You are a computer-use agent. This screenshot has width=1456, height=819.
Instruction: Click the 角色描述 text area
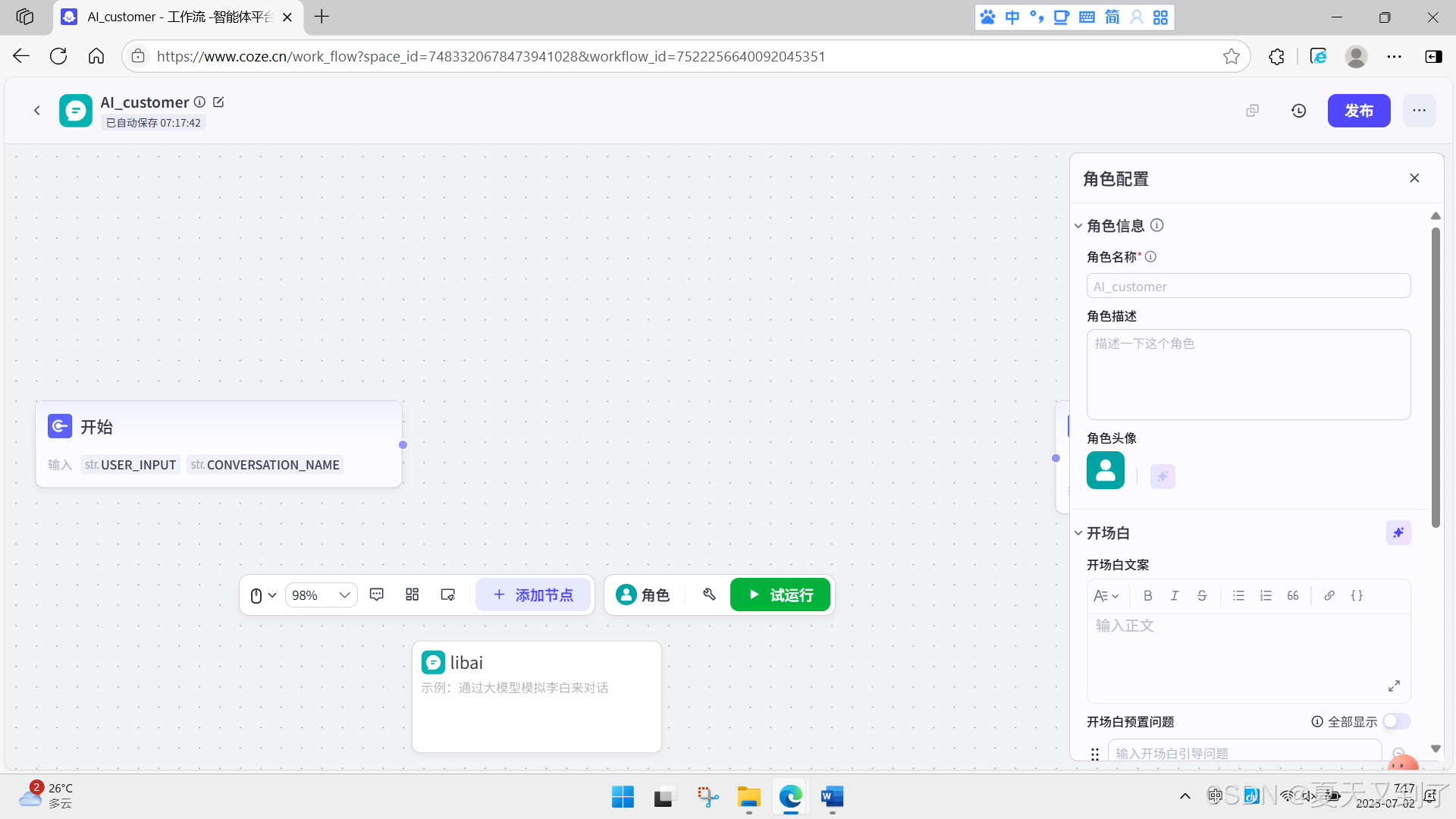(1247, 375)
